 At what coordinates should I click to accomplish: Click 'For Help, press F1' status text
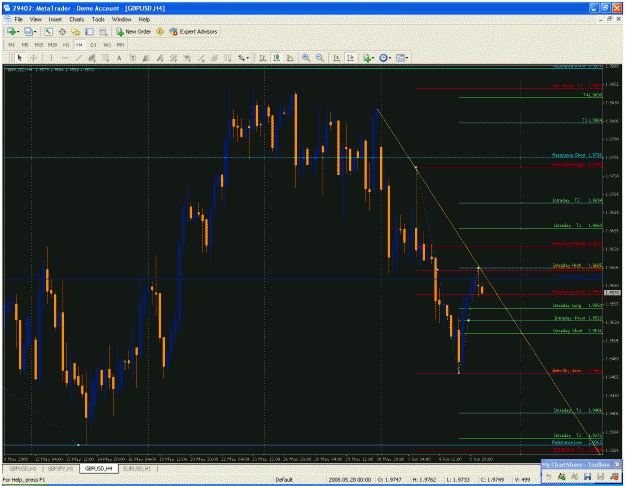coord(24,480)
